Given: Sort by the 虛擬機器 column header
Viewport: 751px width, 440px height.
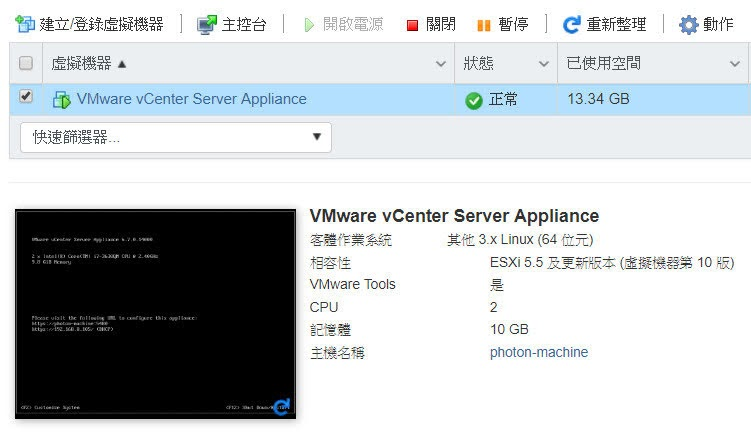Looking at the screenshot, I should click(81, 63).
